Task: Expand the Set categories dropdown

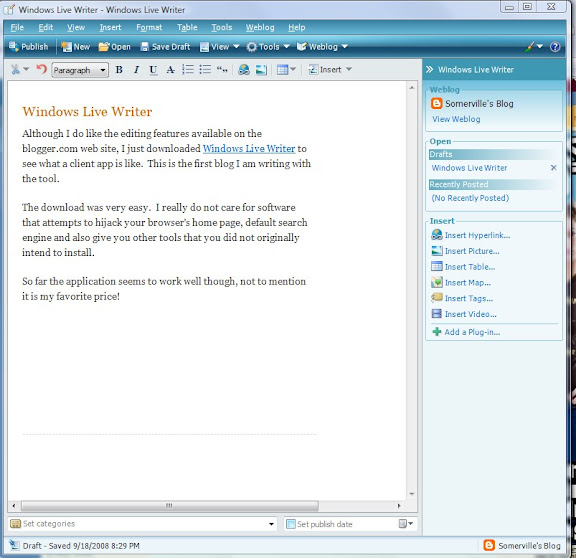Action: (271, 524)
